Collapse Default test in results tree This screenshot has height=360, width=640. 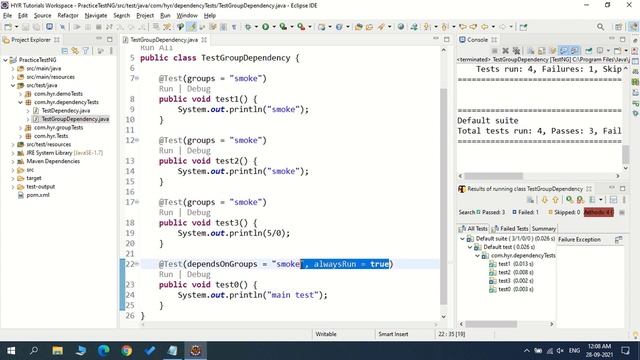(x=470, y=247)
